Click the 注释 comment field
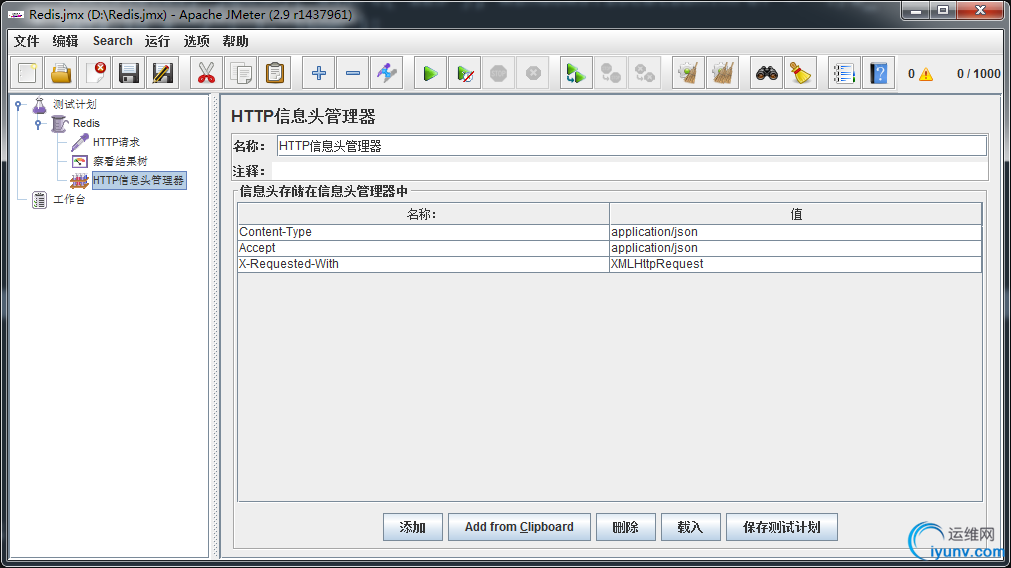 629,171
